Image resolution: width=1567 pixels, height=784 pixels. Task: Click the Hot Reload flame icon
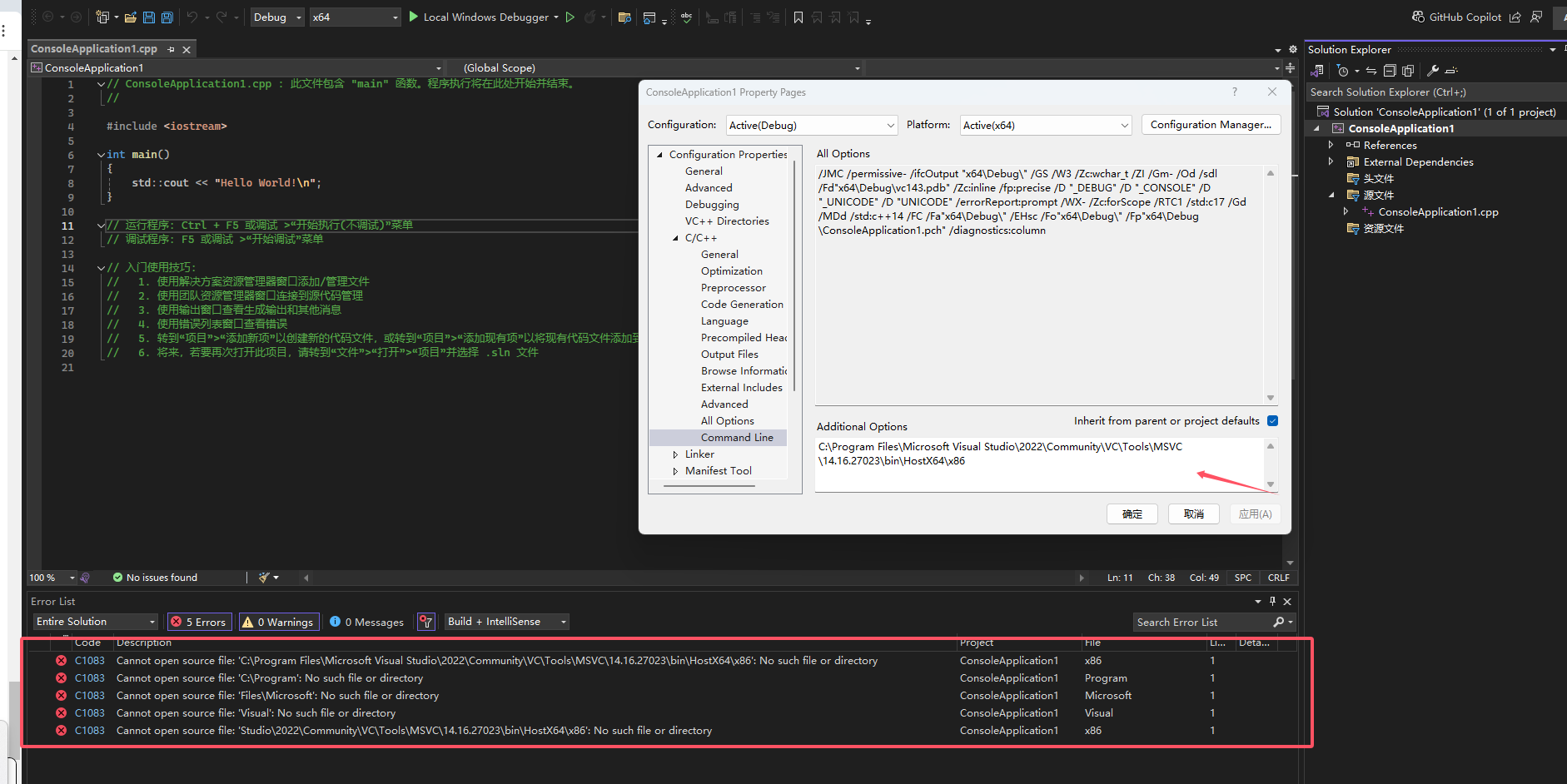[590, 17]
